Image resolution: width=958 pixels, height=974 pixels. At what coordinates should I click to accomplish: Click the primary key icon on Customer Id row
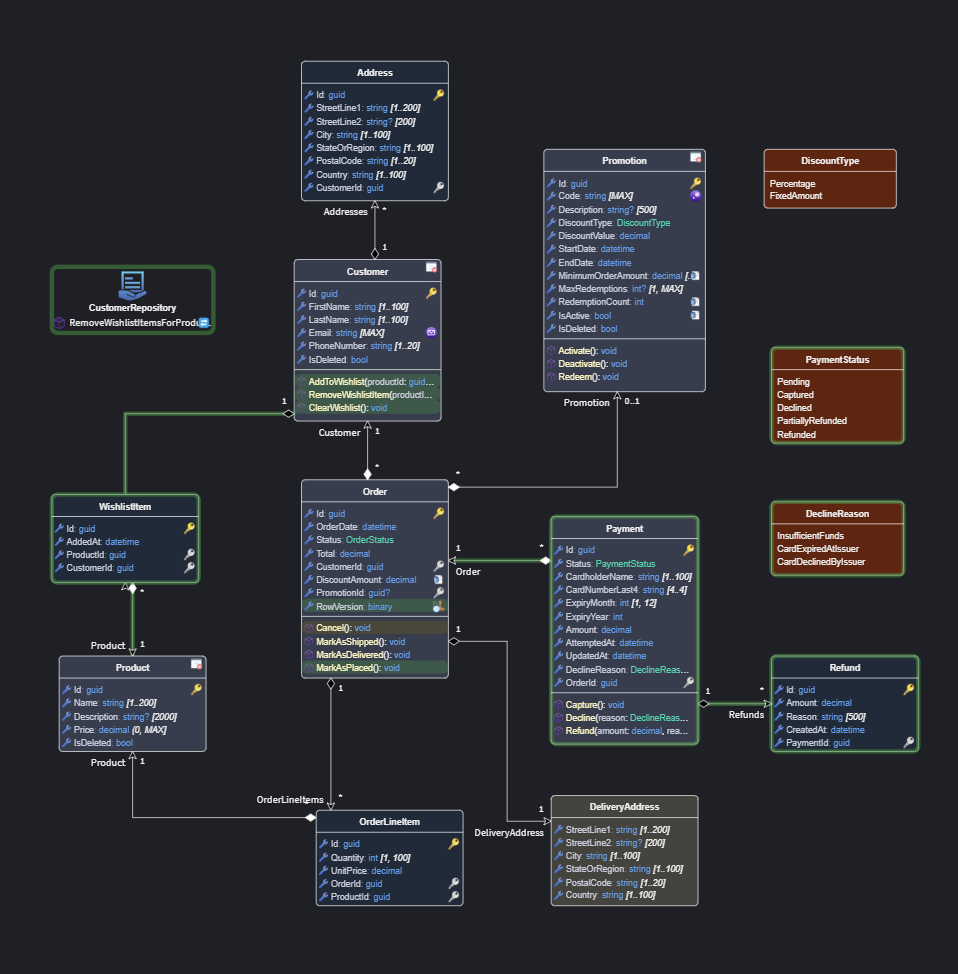431,293
